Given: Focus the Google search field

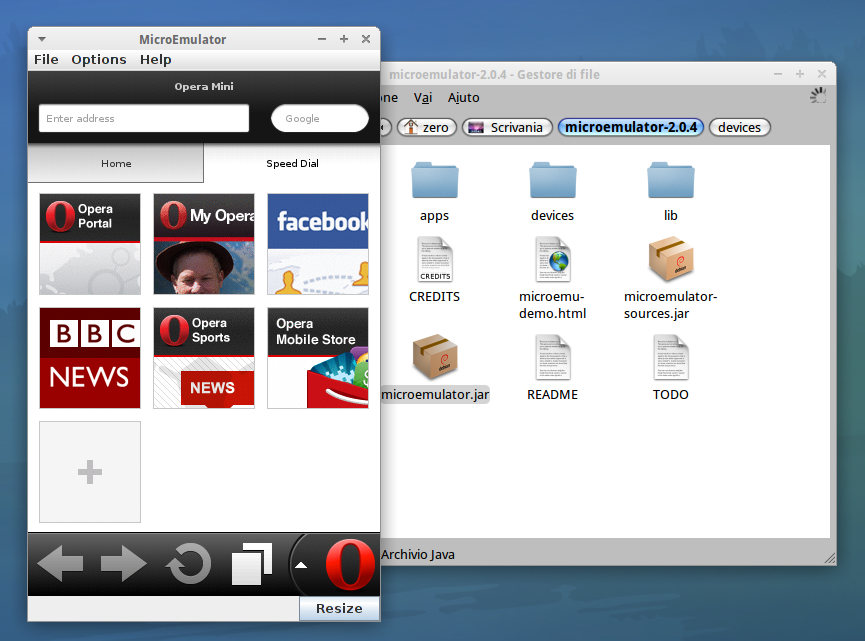Looking at the screenshot, I should pyautogui.click(x=320, y=118).
